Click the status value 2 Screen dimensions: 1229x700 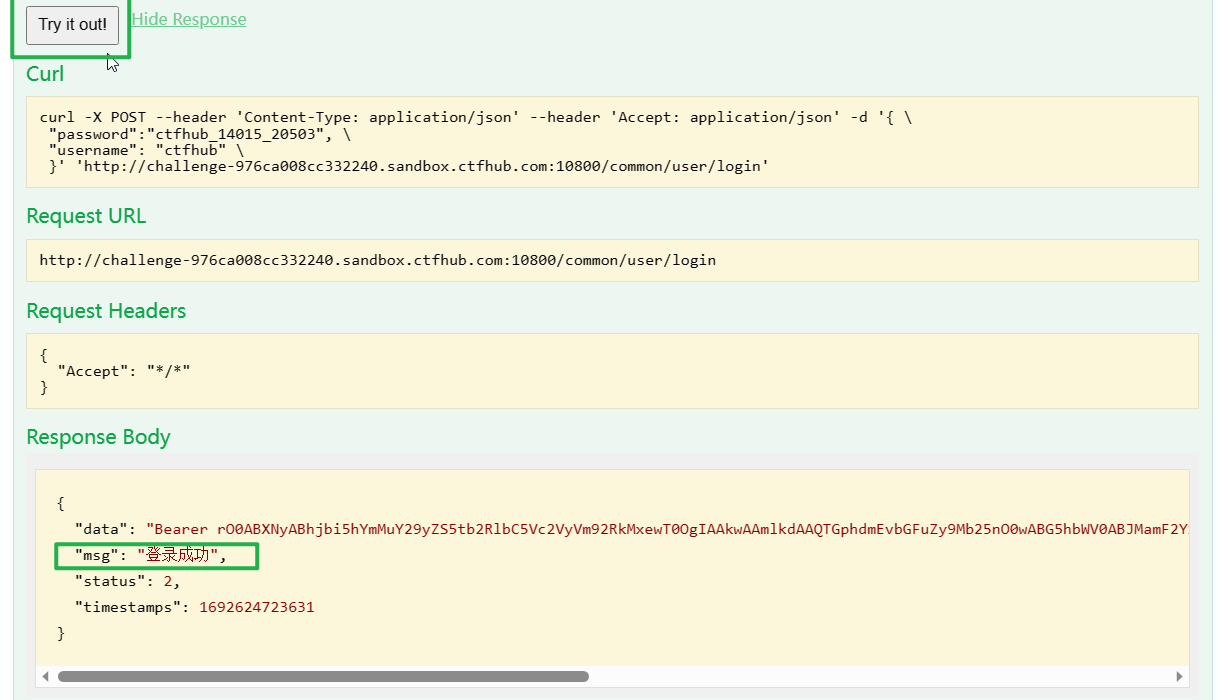tap(168, 581)
